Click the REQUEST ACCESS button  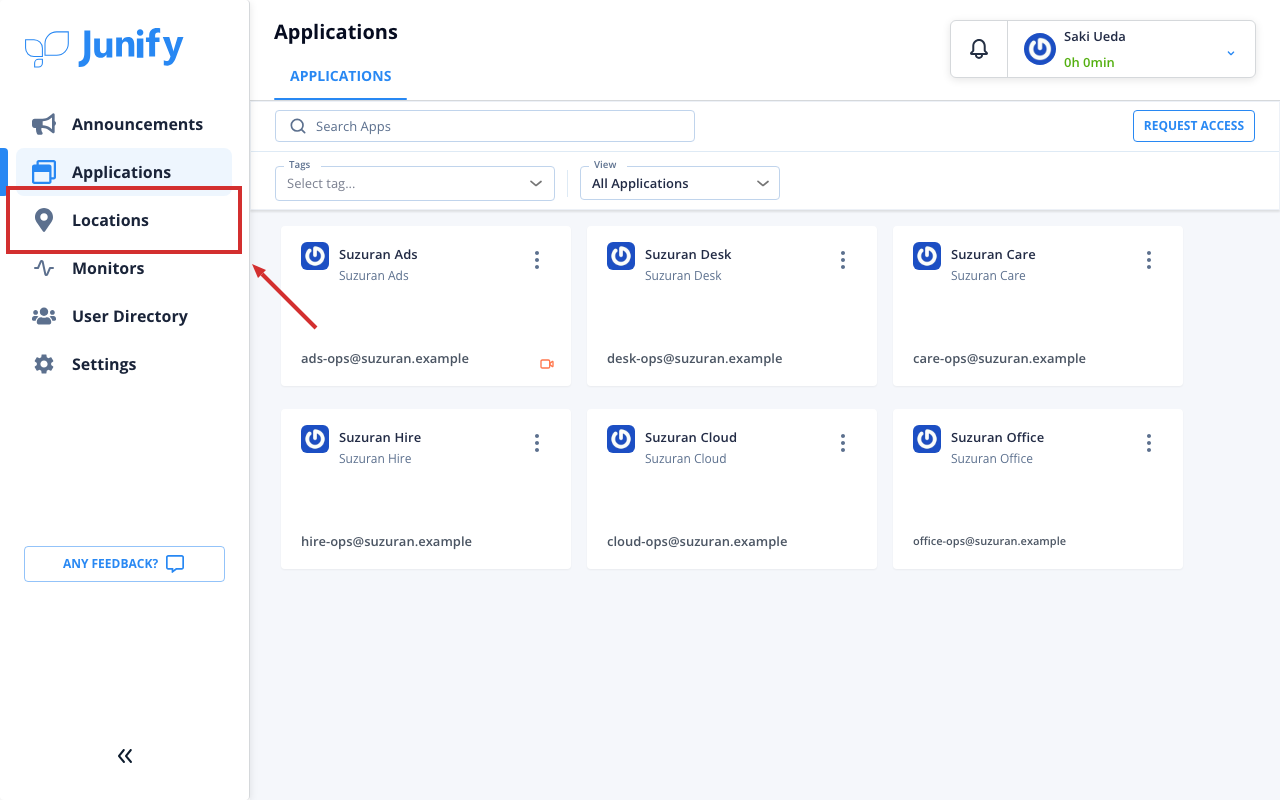[1194, 126]
